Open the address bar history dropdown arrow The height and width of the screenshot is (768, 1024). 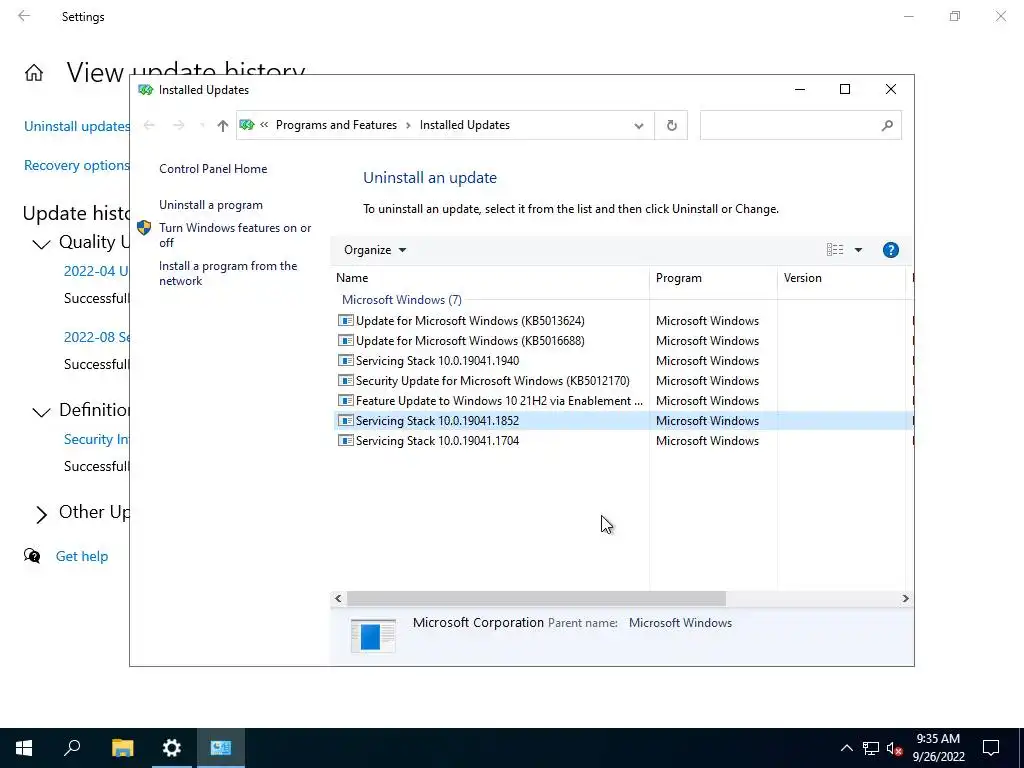click(639, 125)
